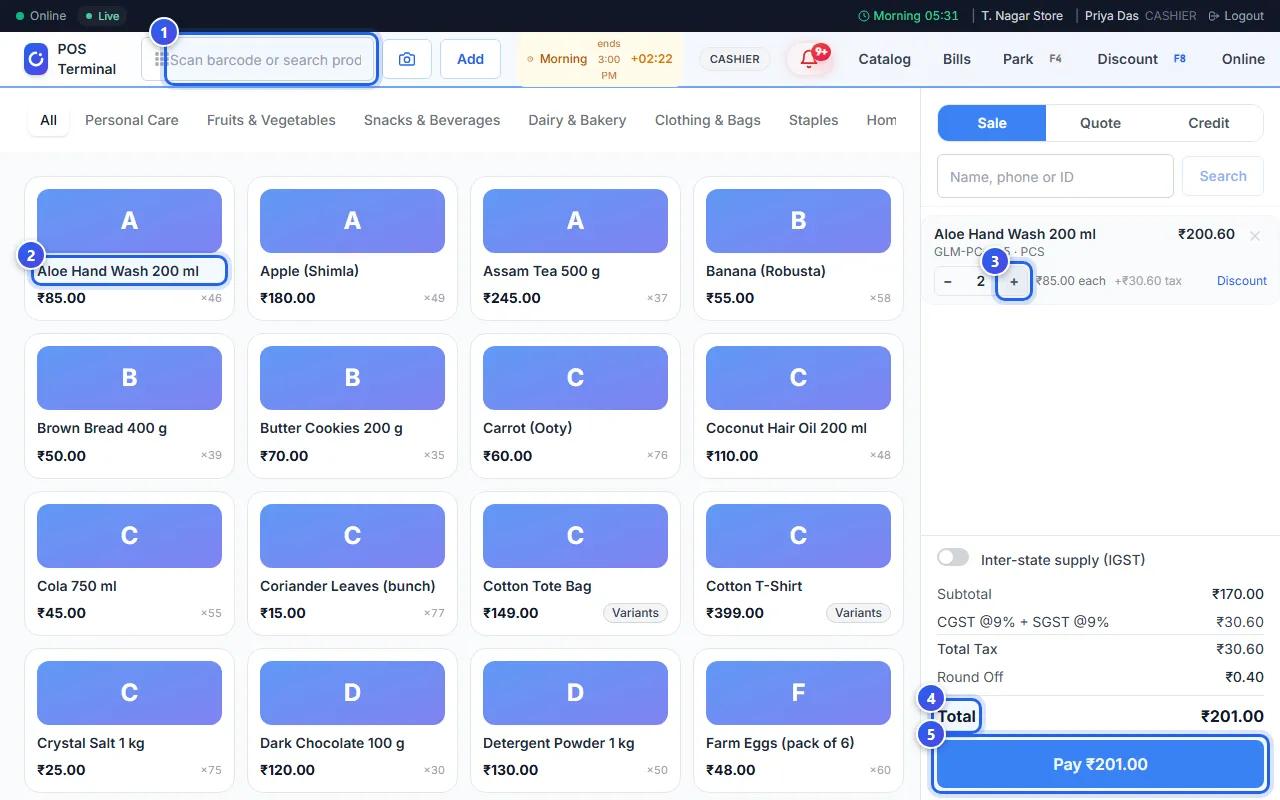1280x800 pixels.
Task: Decrease Aloe Hand Wash quantity
Action: pyautogui.click(x=948, y=281)
